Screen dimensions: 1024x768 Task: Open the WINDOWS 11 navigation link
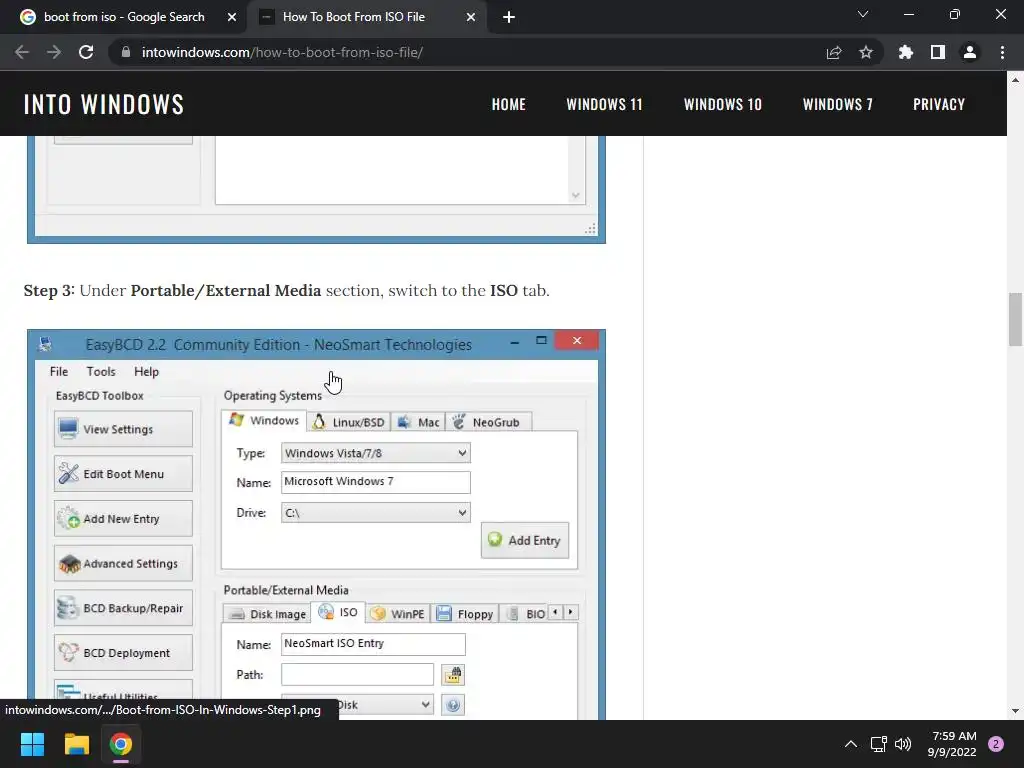point(604,104)
